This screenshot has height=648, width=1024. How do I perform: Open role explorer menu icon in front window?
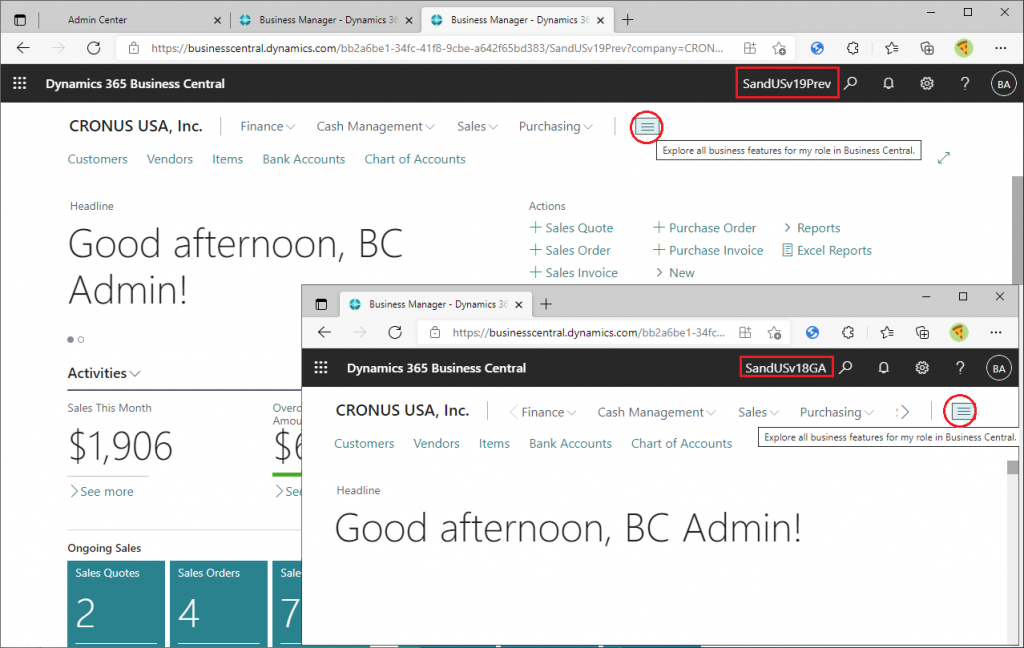click(x=962, y=411)
